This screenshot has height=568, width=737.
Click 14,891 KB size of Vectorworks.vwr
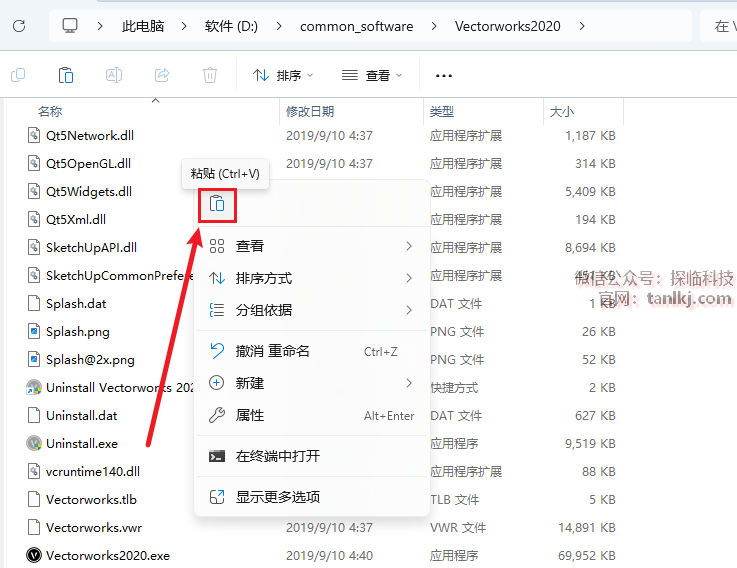pyautogui.click(x=587, y=528)
